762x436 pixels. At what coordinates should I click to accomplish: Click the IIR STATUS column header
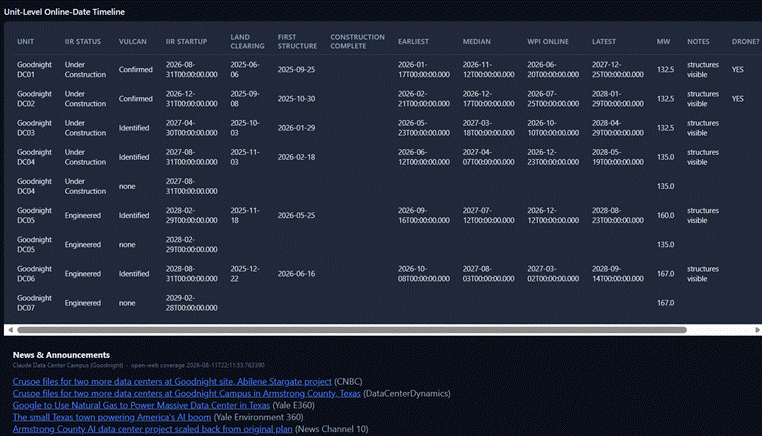coord(83,42)
